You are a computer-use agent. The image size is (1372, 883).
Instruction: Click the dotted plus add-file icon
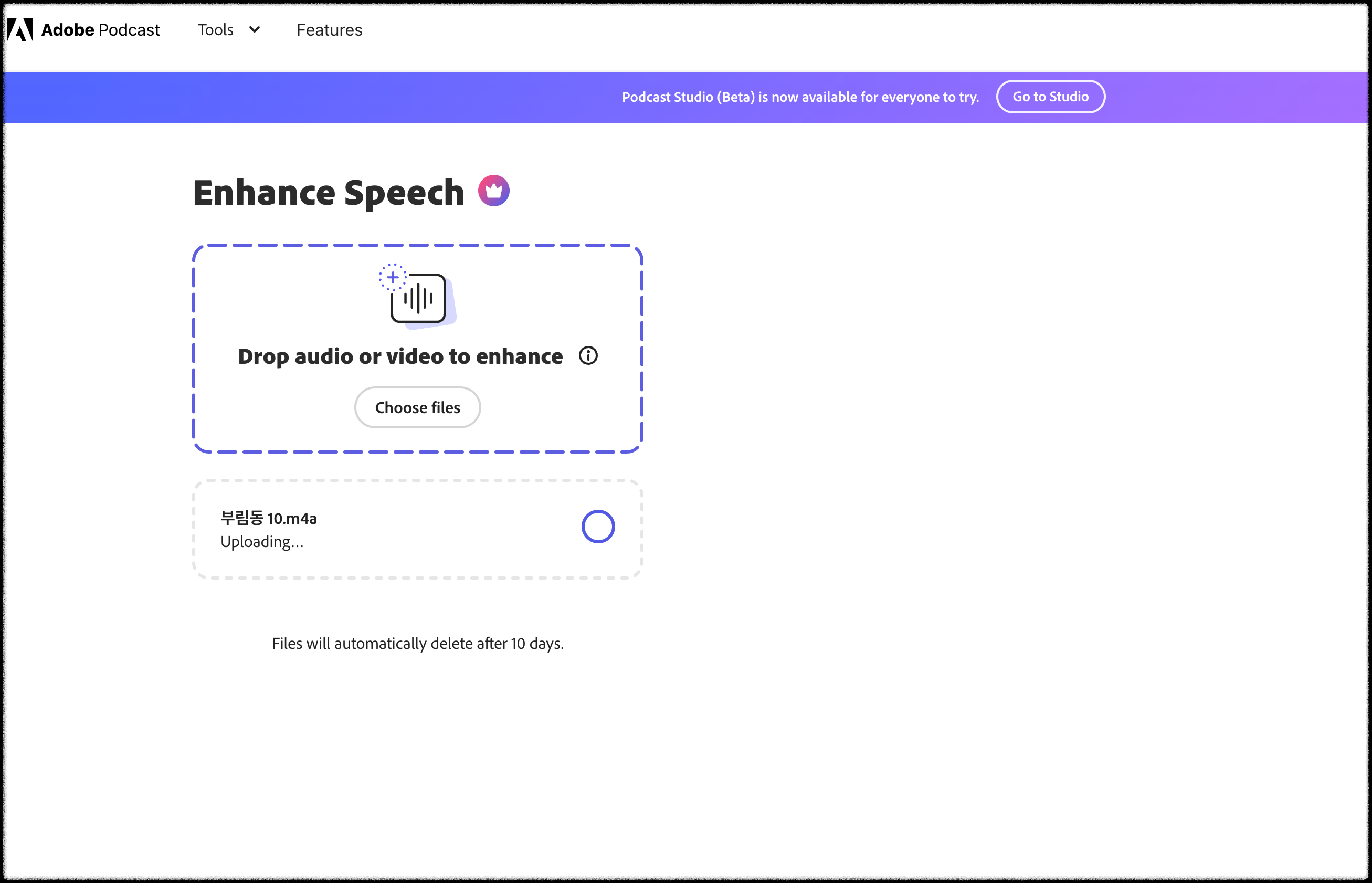point(393,278)
